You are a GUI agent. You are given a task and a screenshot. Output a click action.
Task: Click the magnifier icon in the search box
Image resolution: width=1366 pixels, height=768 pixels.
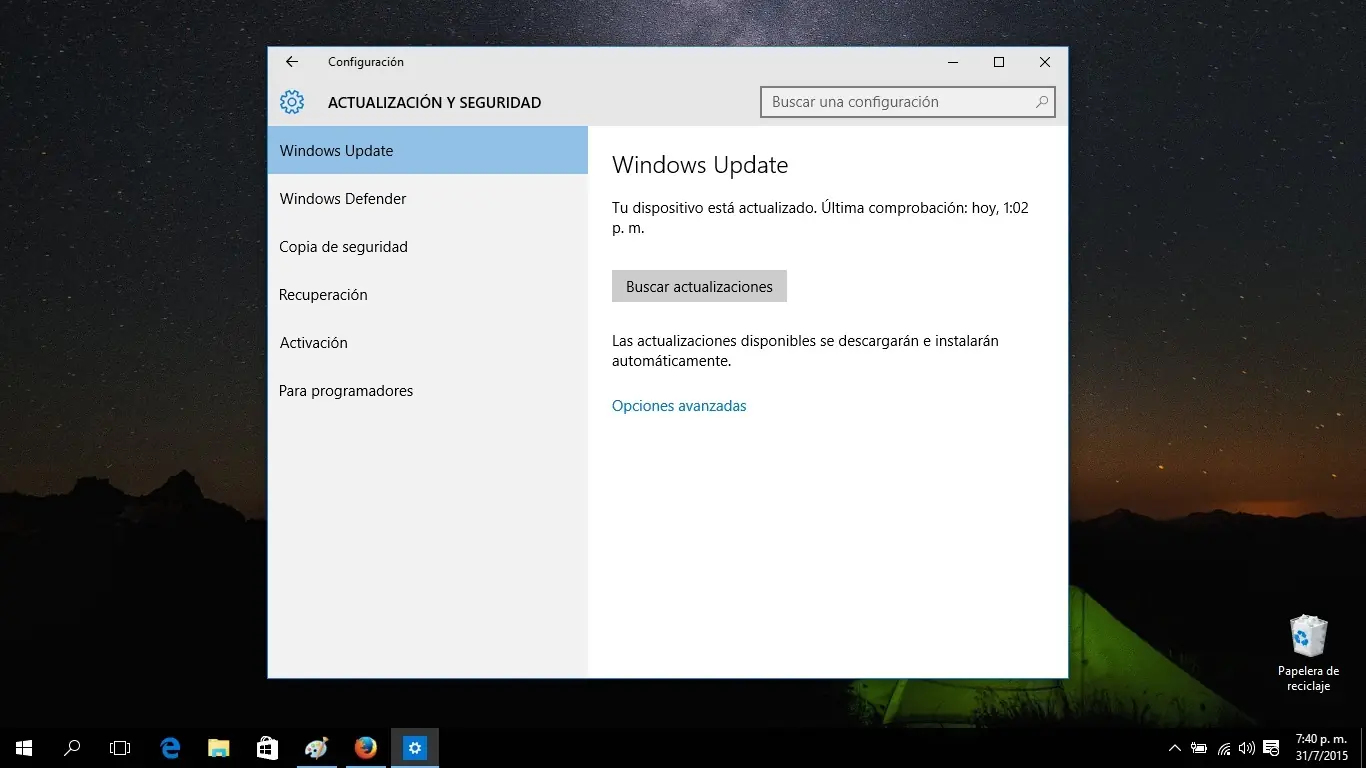click(1042, 102)
